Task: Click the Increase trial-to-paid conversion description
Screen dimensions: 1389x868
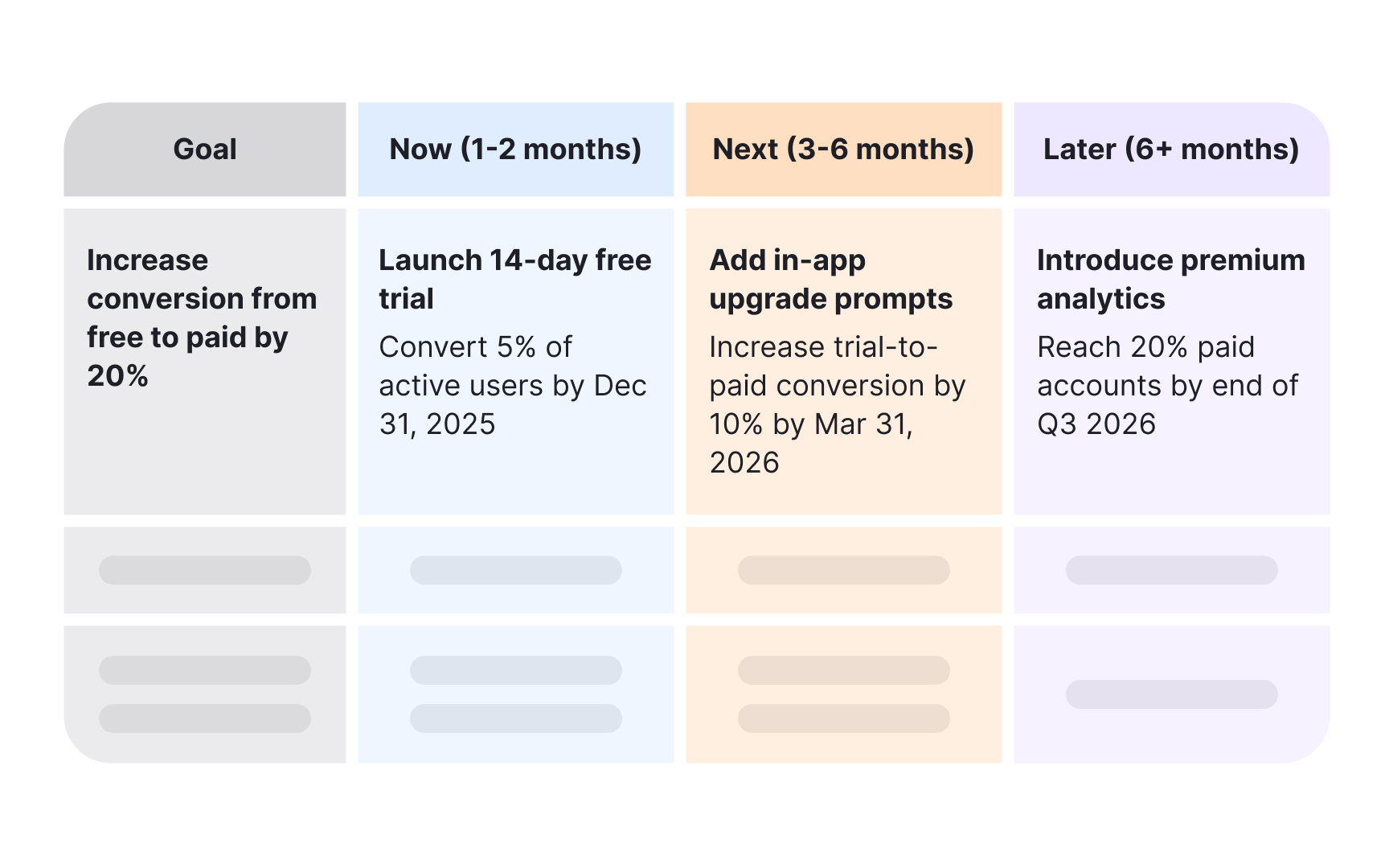Action: click(x=837, y=405)
